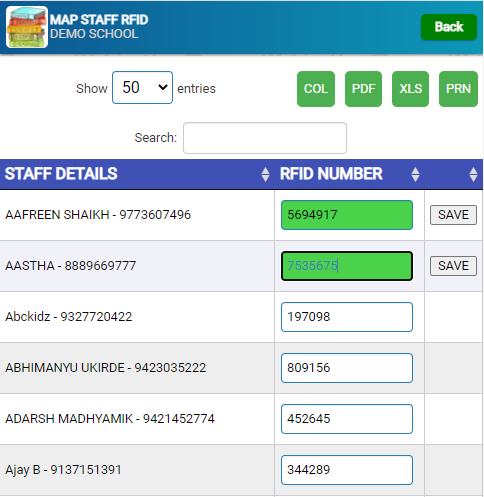Edit ABHIMANYU UKIRDE RFID field 809156

tap(347, 368)
